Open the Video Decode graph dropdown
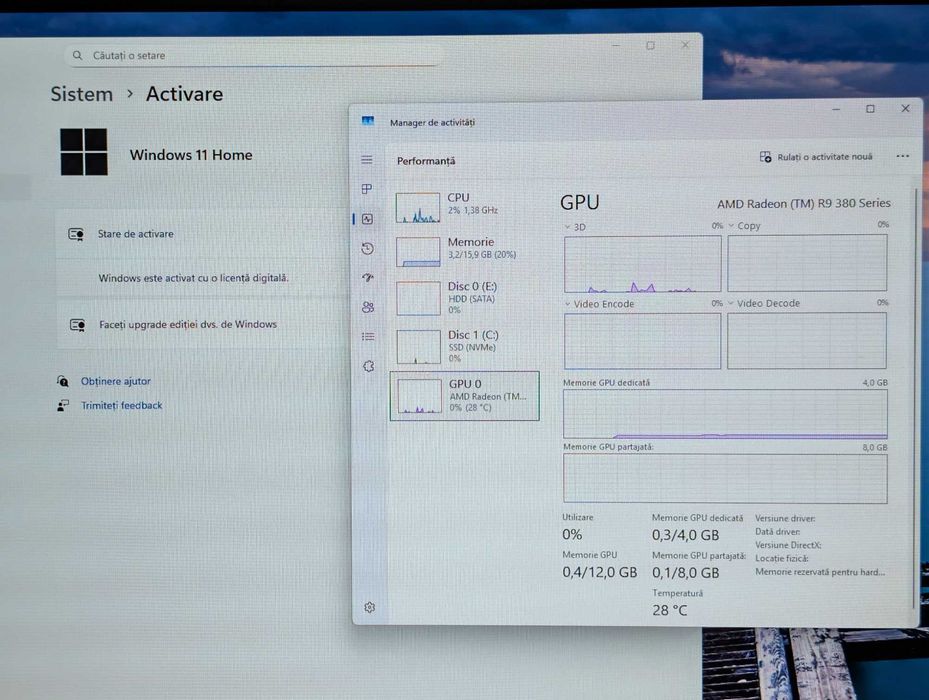 tap(731, 303)
